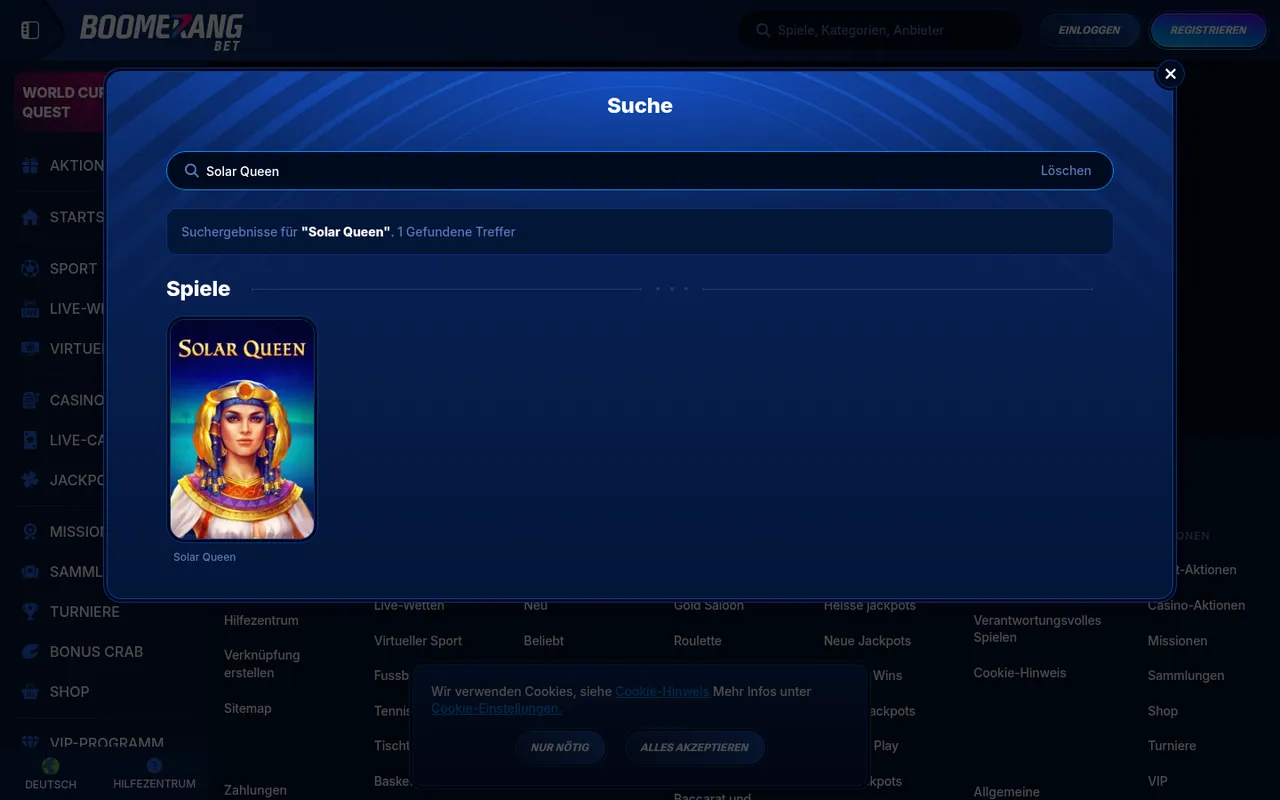This screenshot has height=800, width=1280.
Task: Open Cookie-Hinweis link in the cookie banner
Action: [662, 691]
